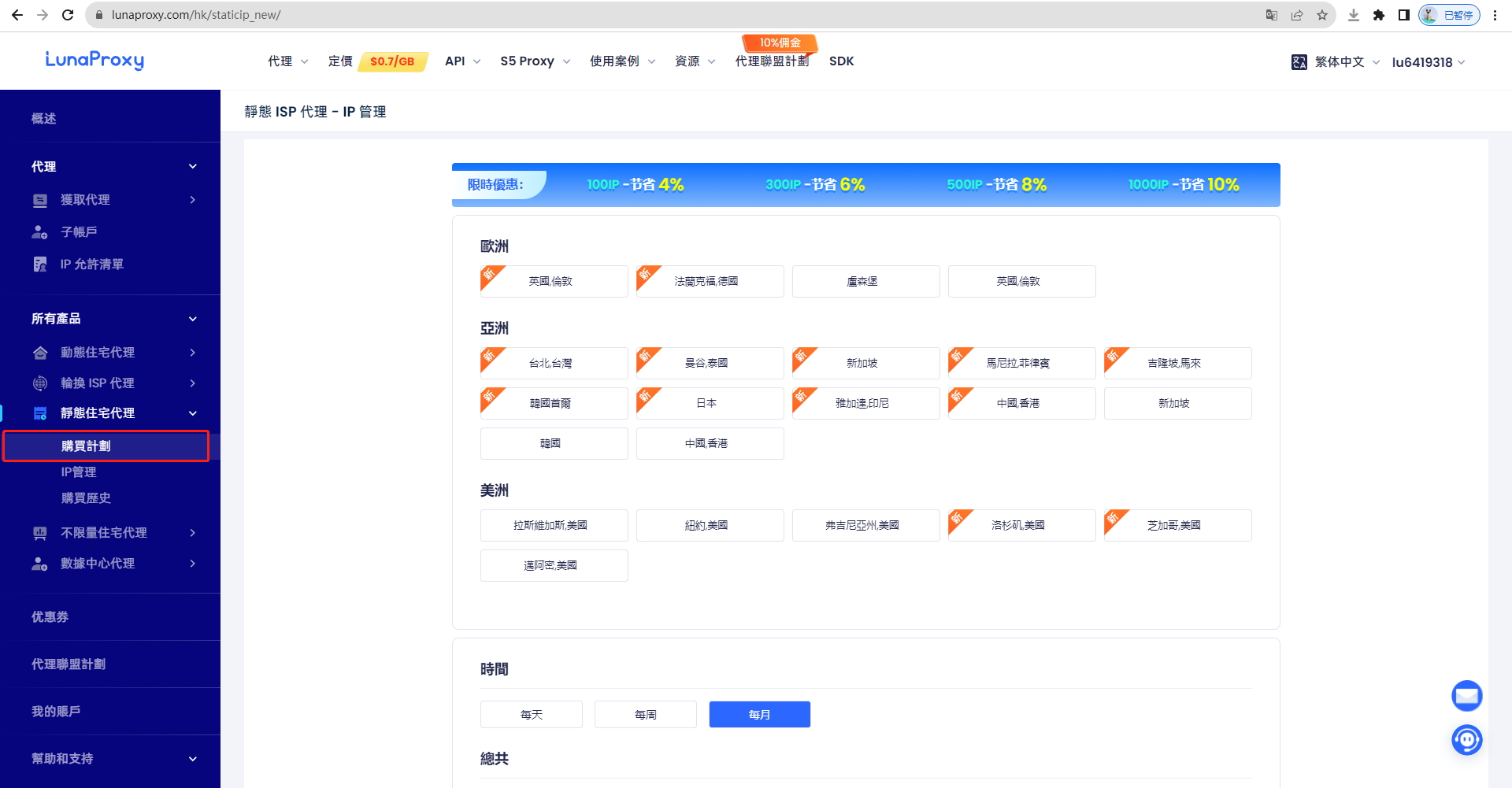Click the browser address bar URL
Viewport: 1512px width, 788px height.
[x=196, y=15]
